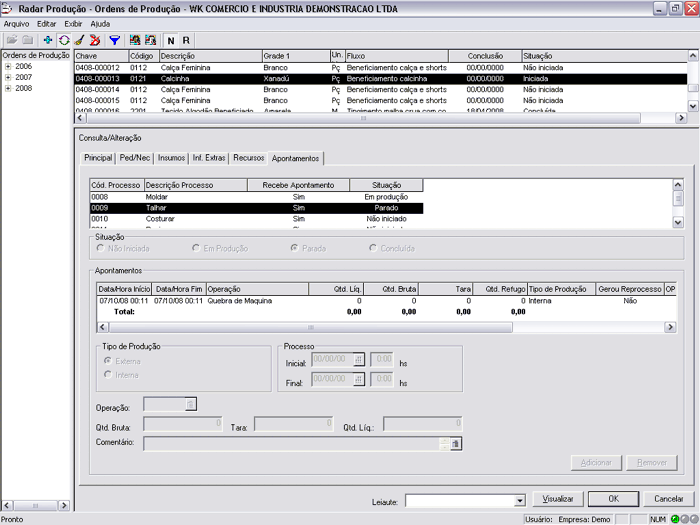Click the Visualizar button
Screen dimensions: 700x525
coord(558,499)
